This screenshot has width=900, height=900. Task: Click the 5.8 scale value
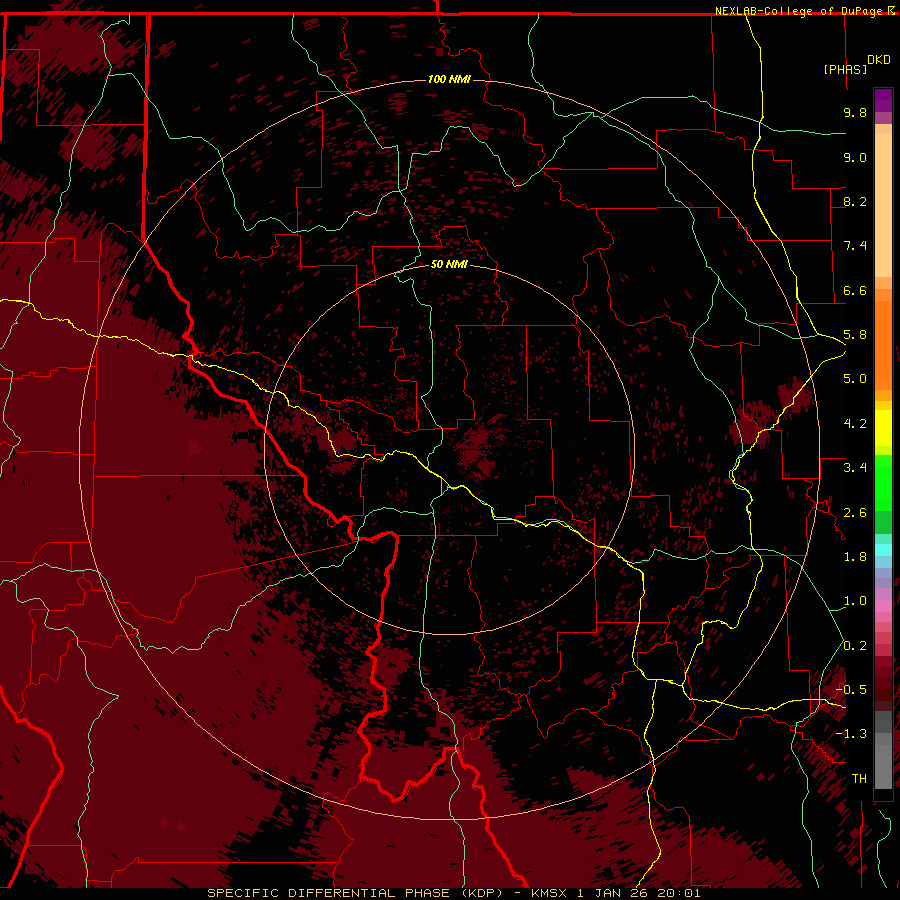pyautogui.click(x=855, y=335)
